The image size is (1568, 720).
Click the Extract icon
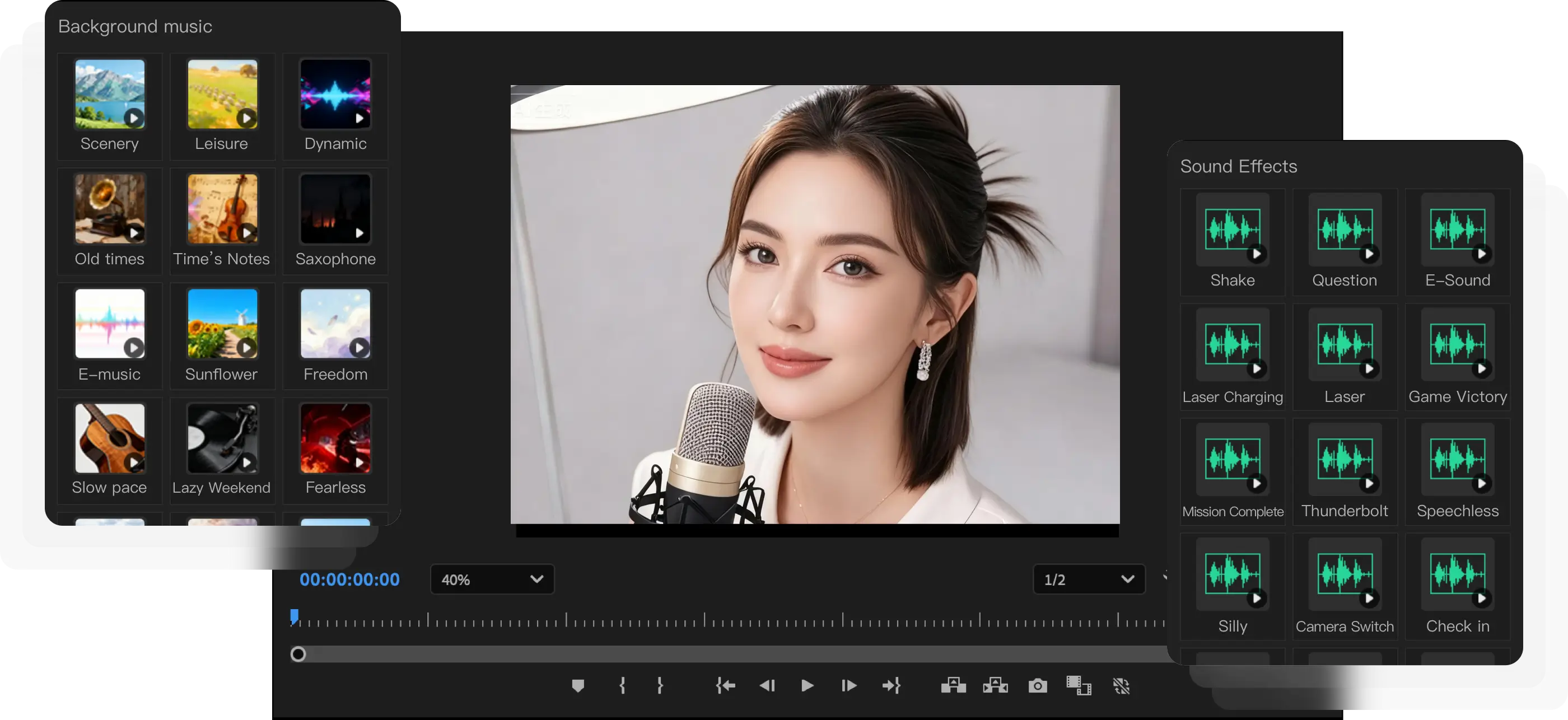coord(995,686)
